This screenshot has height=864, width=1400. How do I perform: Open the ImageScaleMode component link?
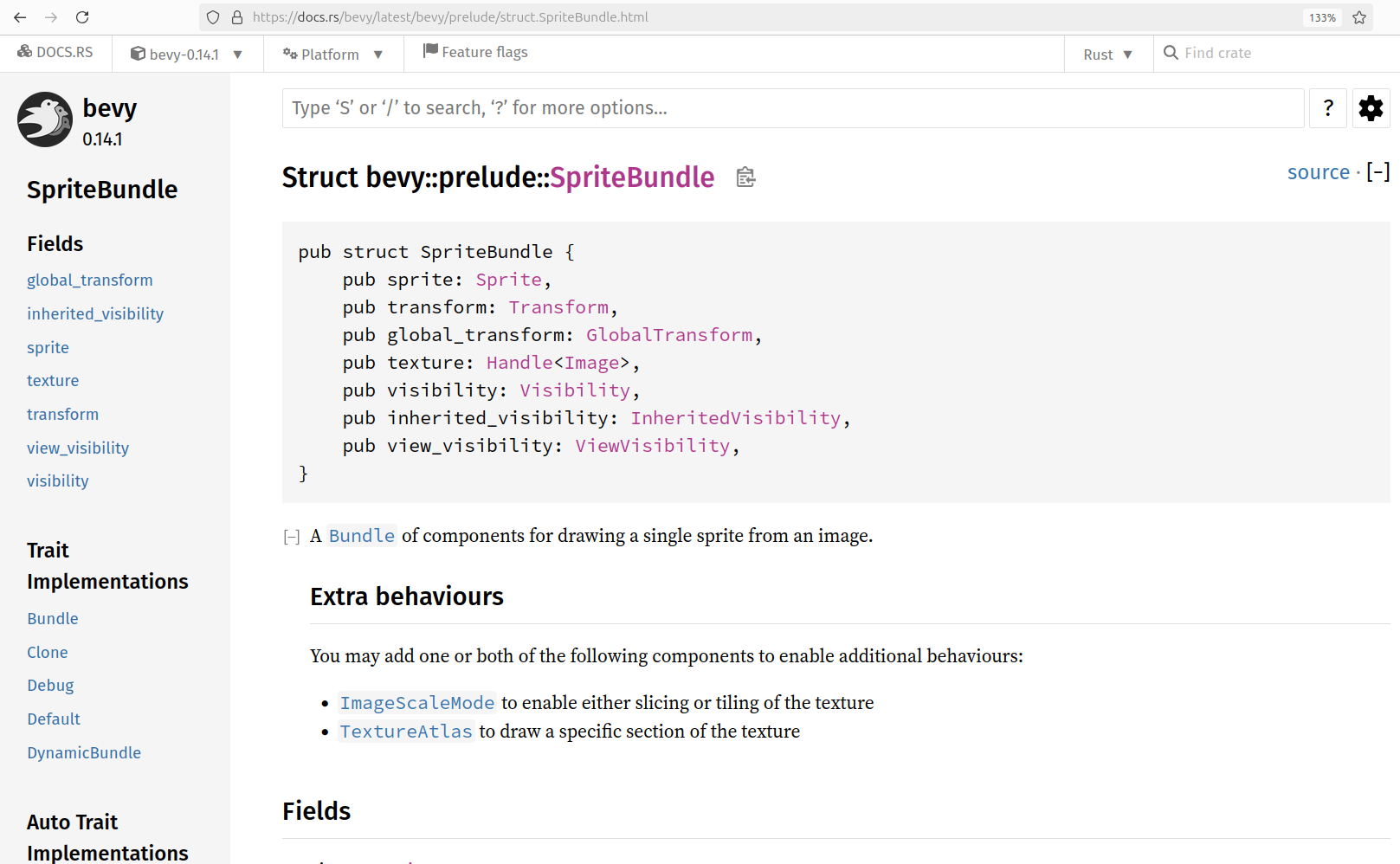point(417,703)
